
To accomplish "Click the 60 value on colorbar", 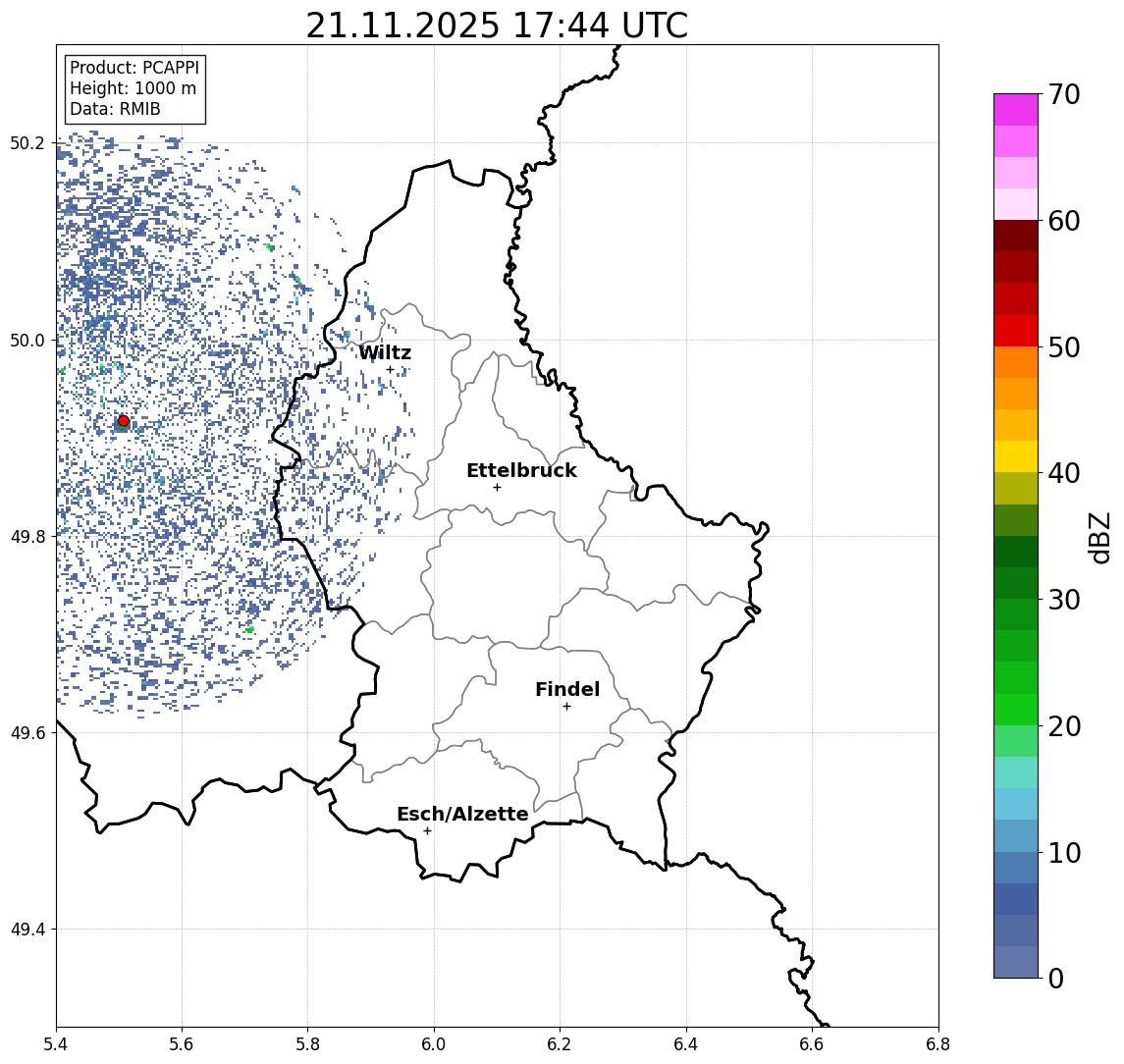I will (x=1064, y=221).
